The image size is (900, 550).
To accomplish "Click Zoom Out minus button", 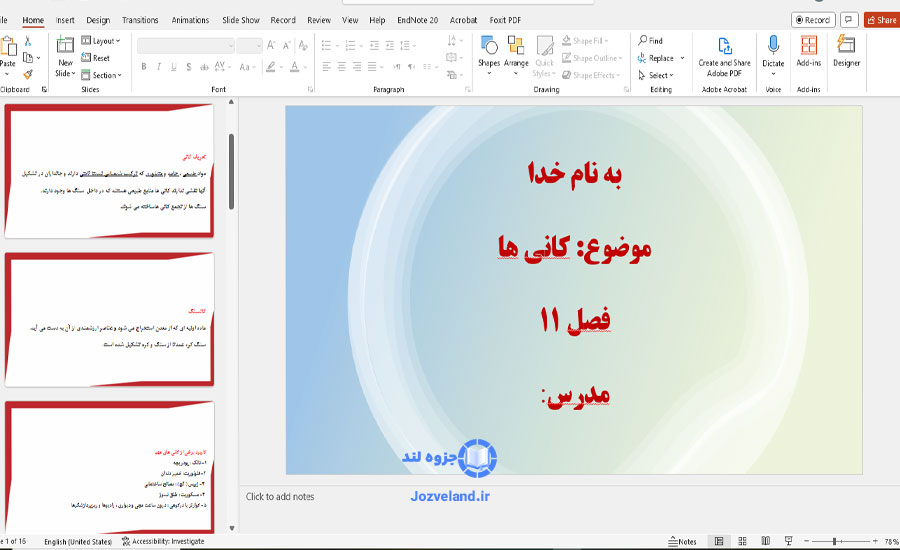I will pos(806,541).
